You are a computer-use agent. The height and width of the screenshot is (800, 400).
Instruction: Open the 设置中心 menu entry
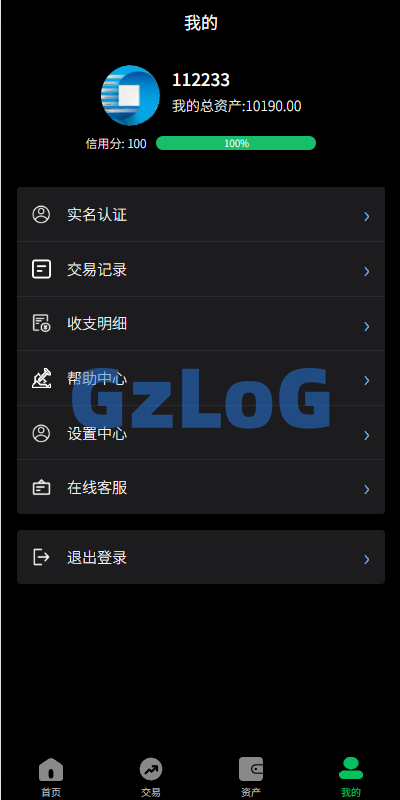[201, 433]
